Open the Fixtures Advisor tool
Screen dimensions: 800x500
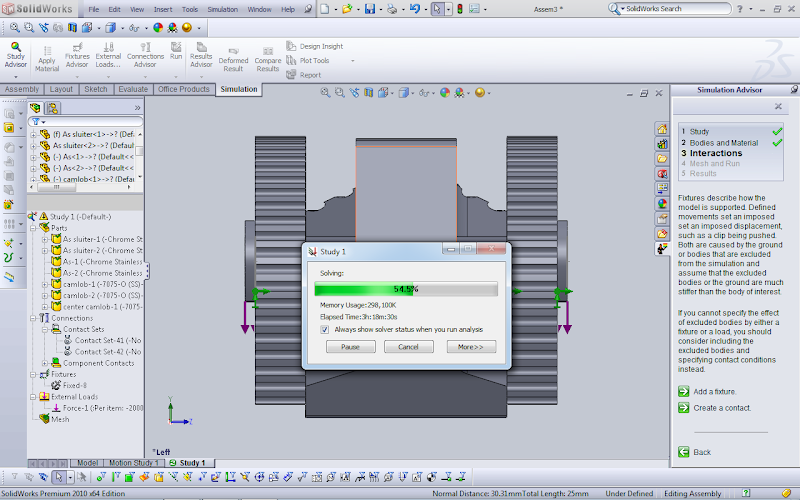tap(77, 52)
